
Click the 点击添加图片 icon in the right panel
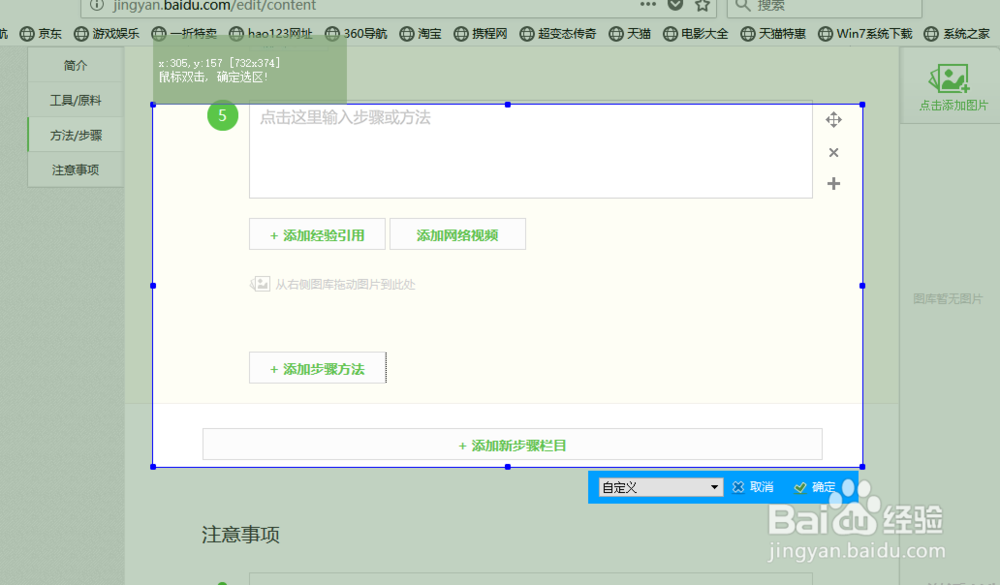[948, 80]
